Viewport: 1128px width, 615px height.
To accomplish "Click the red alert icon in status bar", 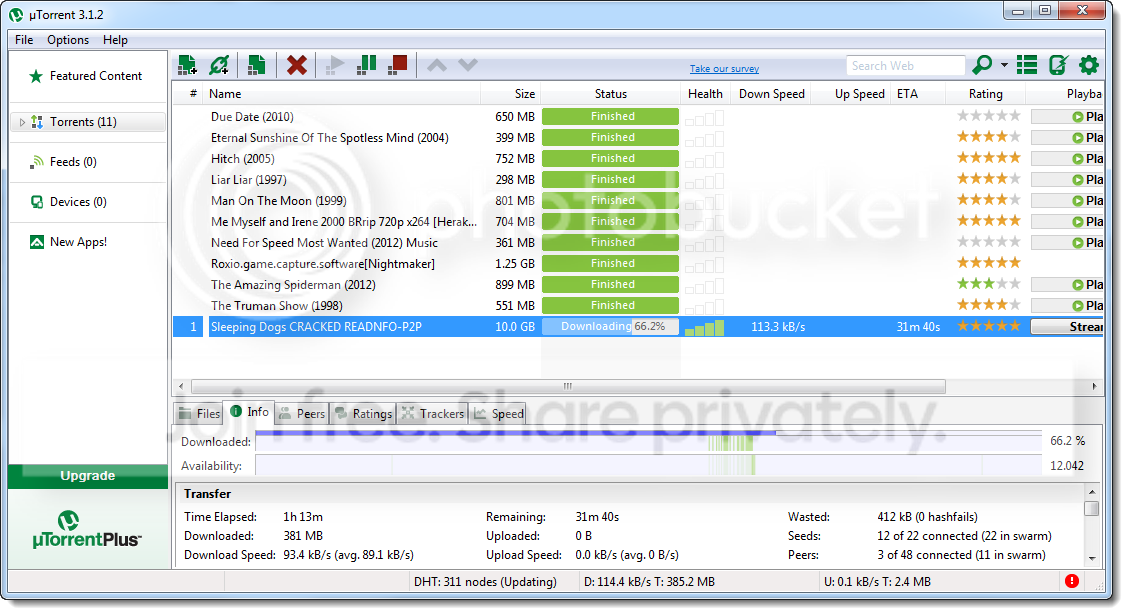I will coord(1072,581).
